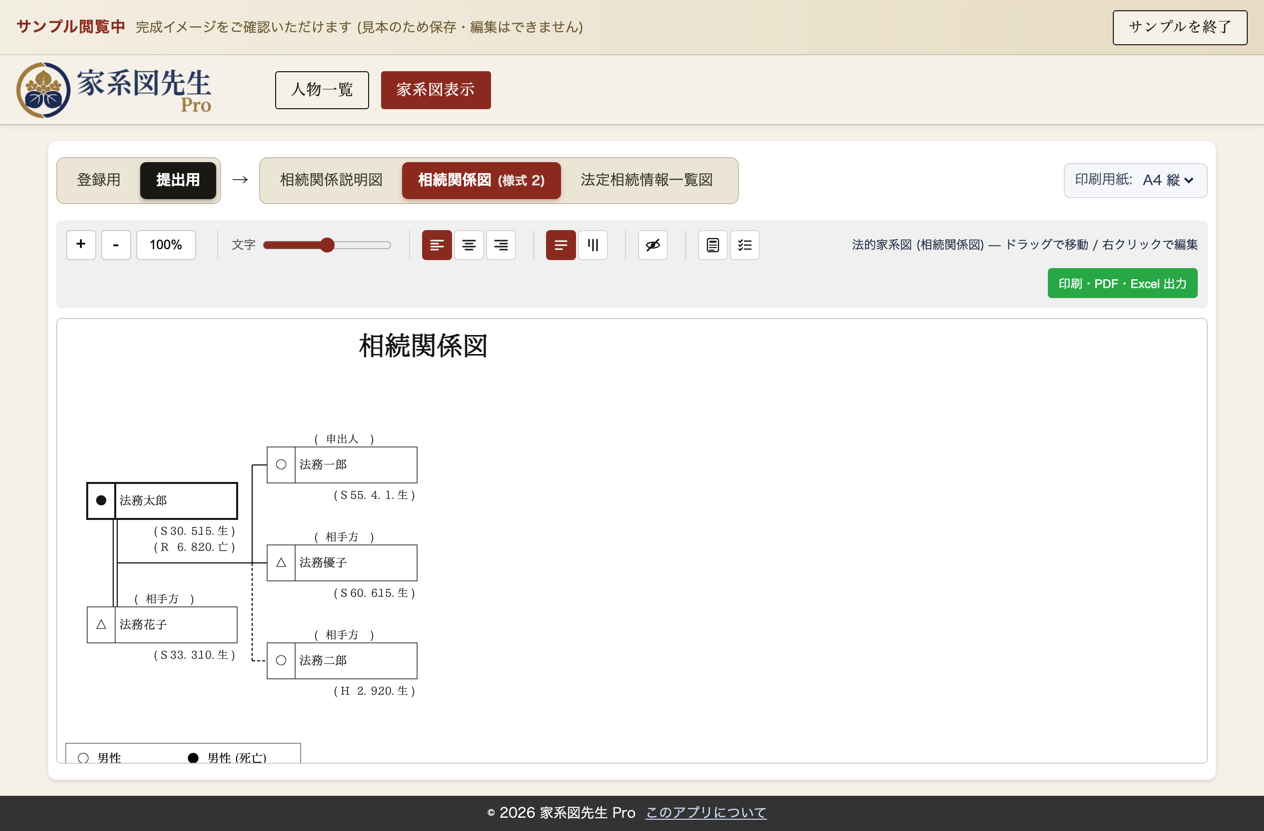The width and height of the screenshot is (1264, 831).
Task: Select the 法務一郎 person box
Action: [x=342, y=465]
